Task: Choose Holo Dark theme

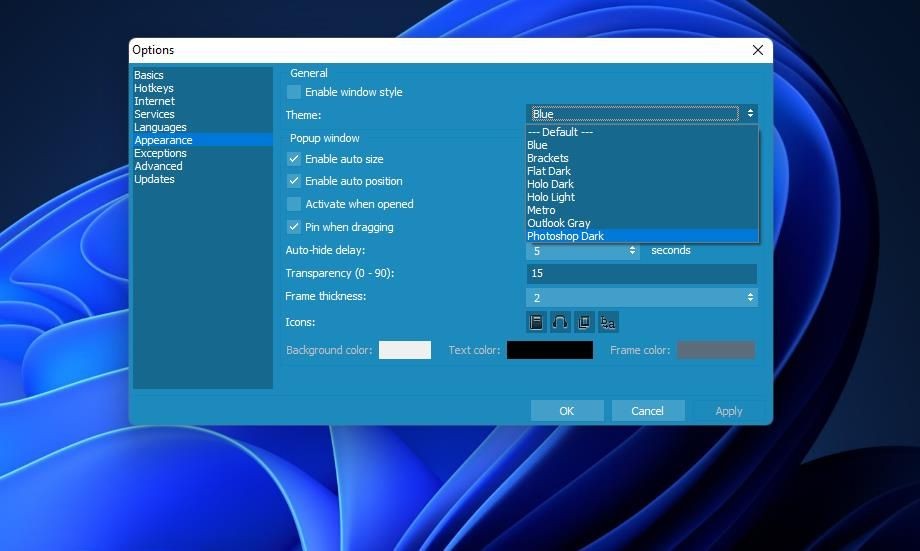Action: 642,184
